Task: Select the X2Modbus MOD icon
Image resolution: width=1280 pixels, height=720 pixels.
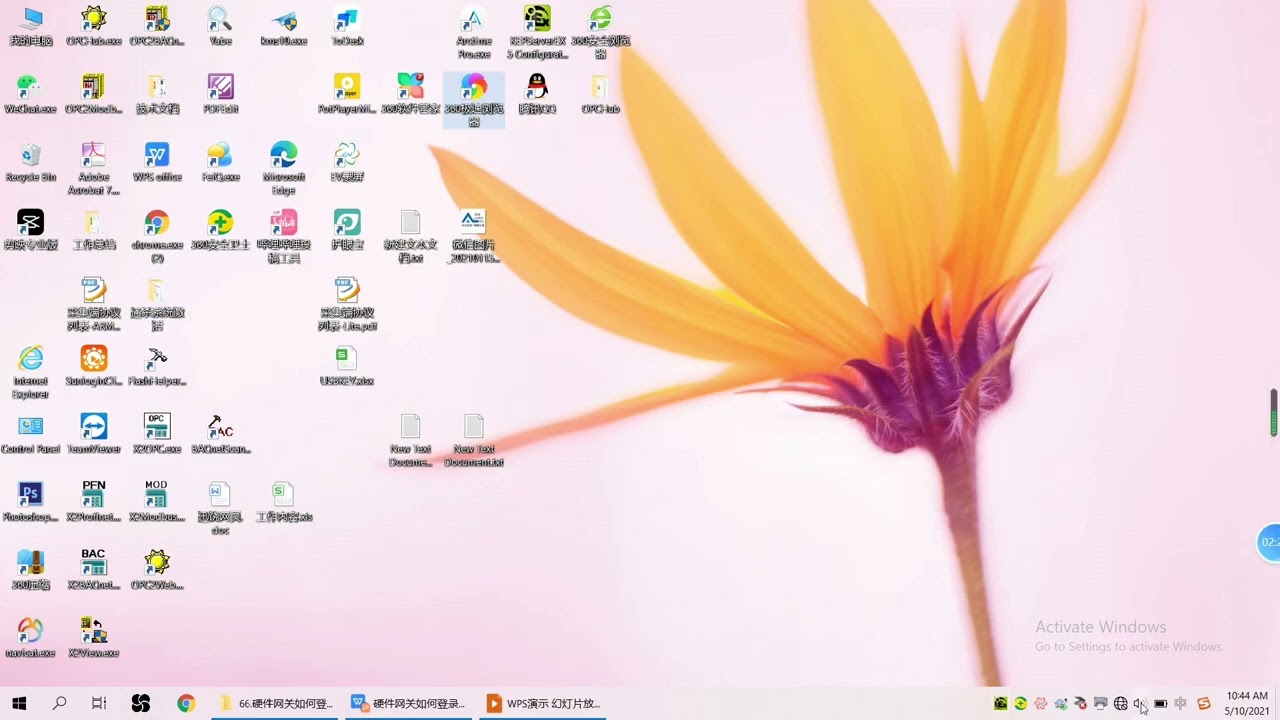Action: coord(157,502)
